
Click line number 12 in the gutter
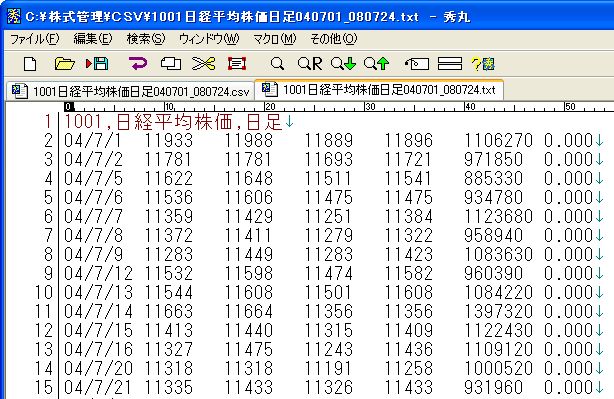[x=43, y=330]
